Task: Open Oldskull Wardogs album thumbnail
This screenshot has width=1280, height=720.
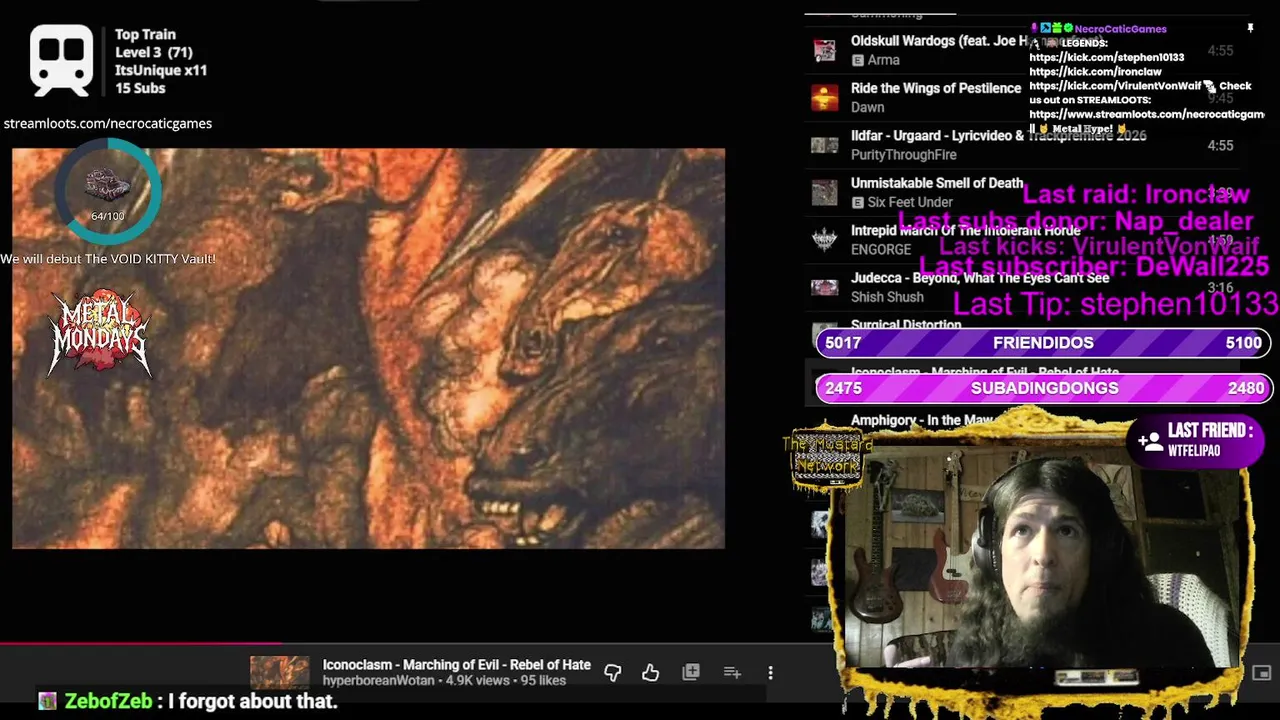Action: 824,50
